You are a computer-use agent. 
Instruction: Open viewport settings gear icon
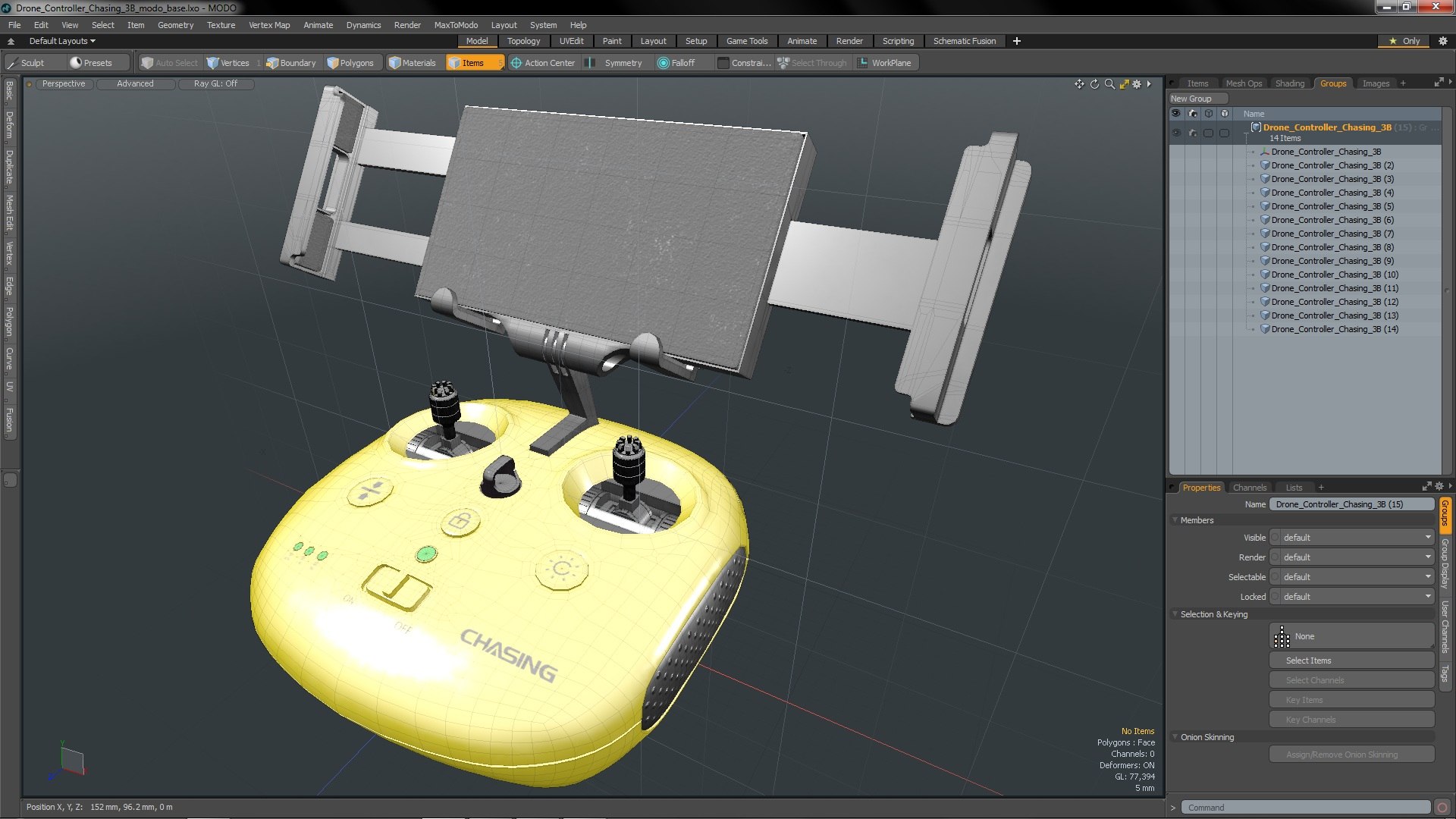click(1137, 84)
